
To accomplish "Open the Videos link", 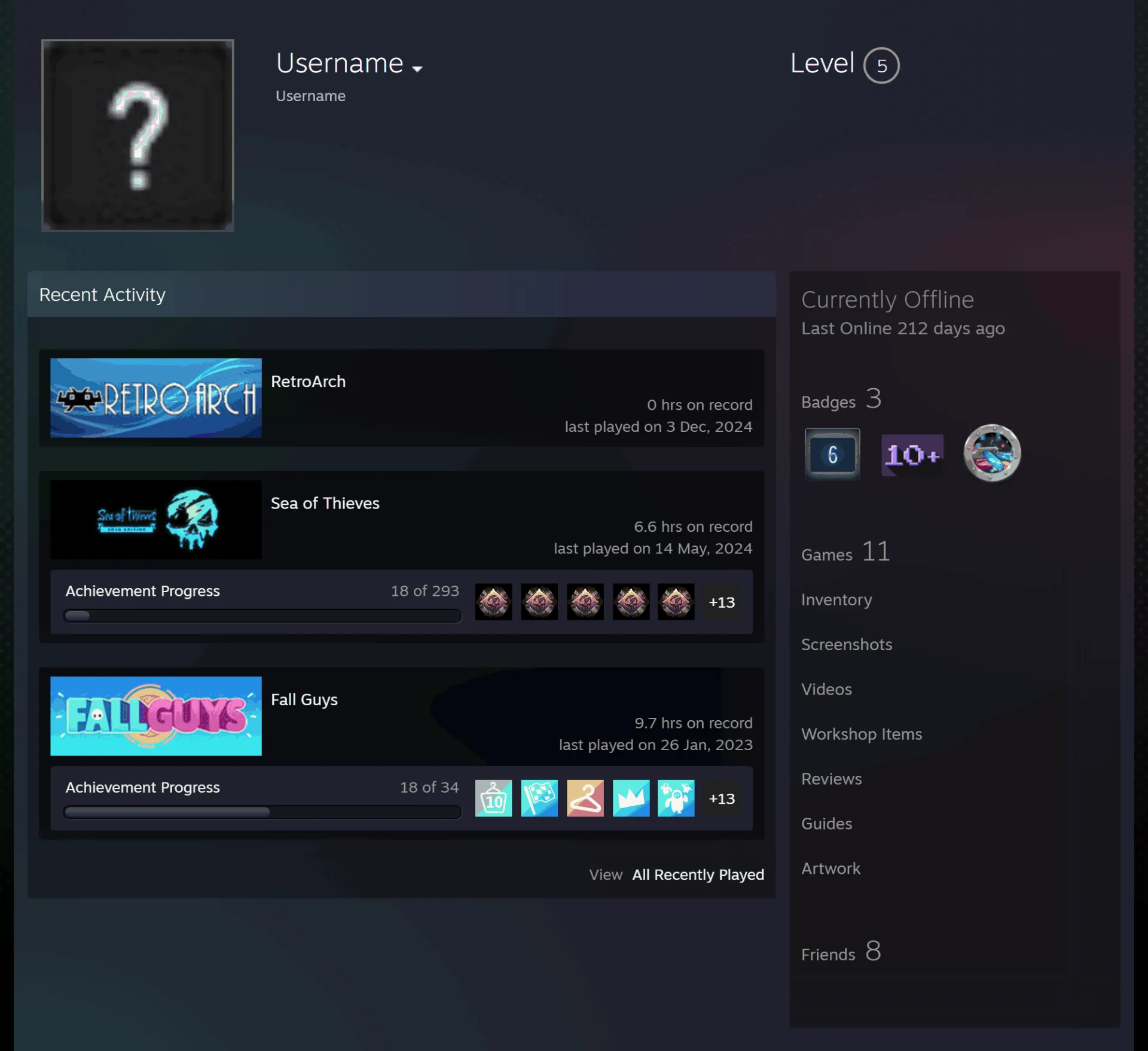I will tap(826, 689).
